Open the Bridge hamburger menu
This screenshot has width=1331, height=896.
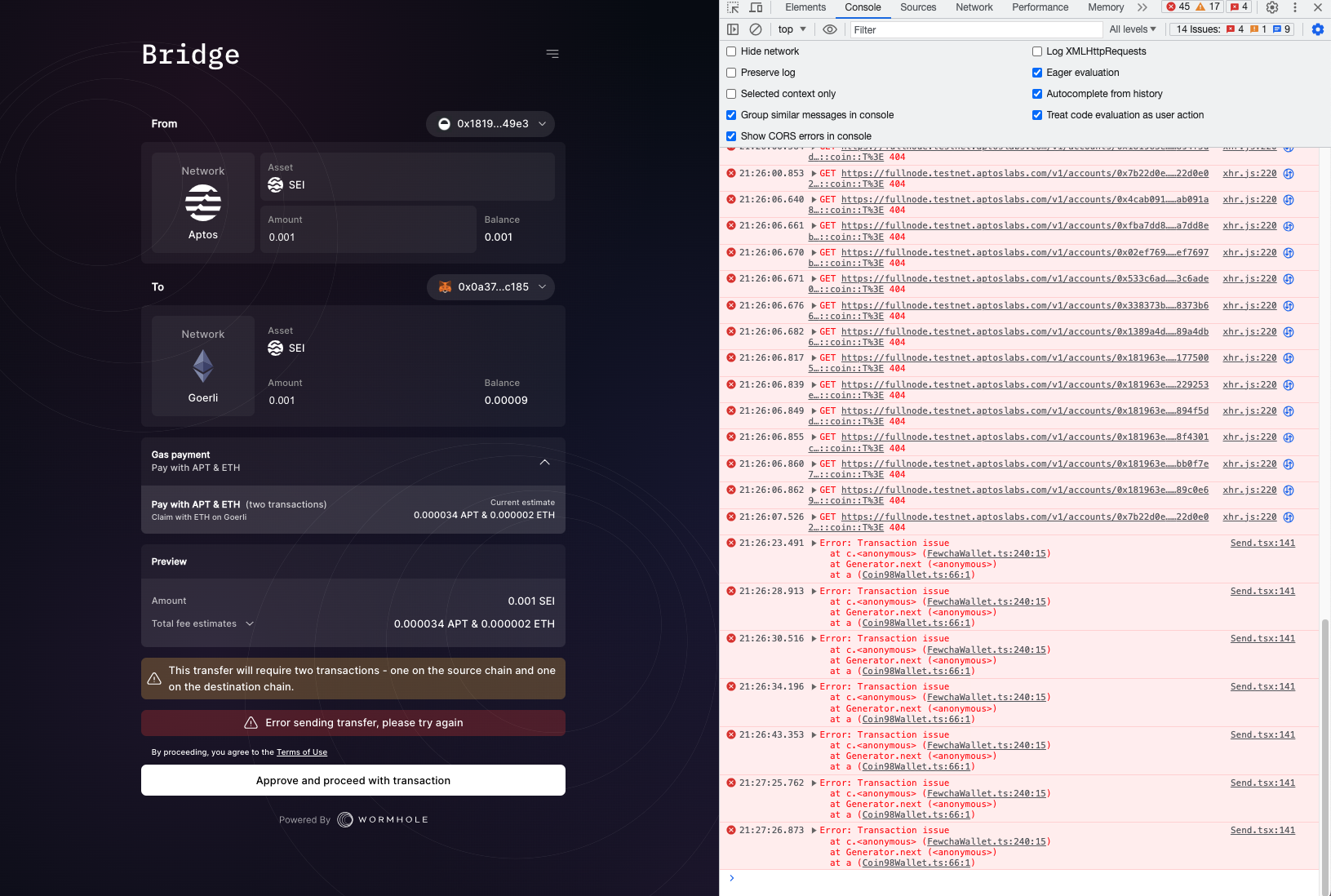coord(552,53)
